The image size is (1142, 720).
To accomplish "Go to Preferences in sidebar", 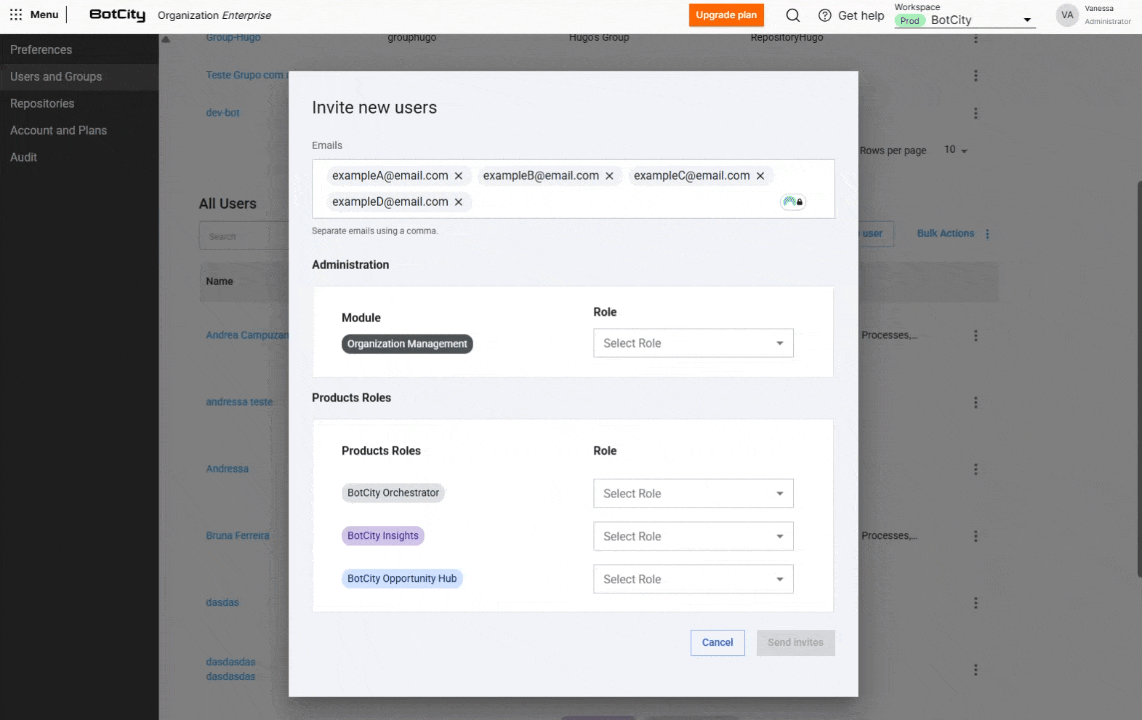I will click(x=41, y=50).
